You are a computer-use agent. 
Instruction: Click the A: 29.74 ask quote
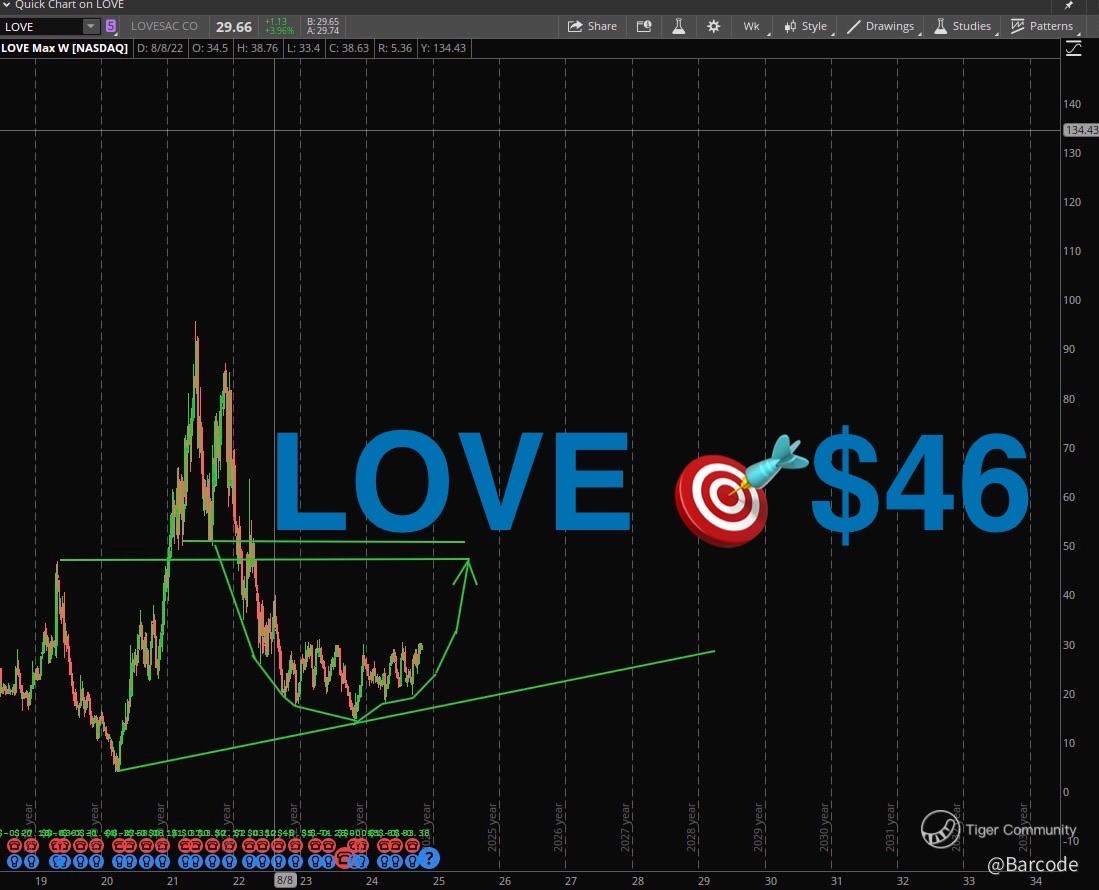pos(322,31)
